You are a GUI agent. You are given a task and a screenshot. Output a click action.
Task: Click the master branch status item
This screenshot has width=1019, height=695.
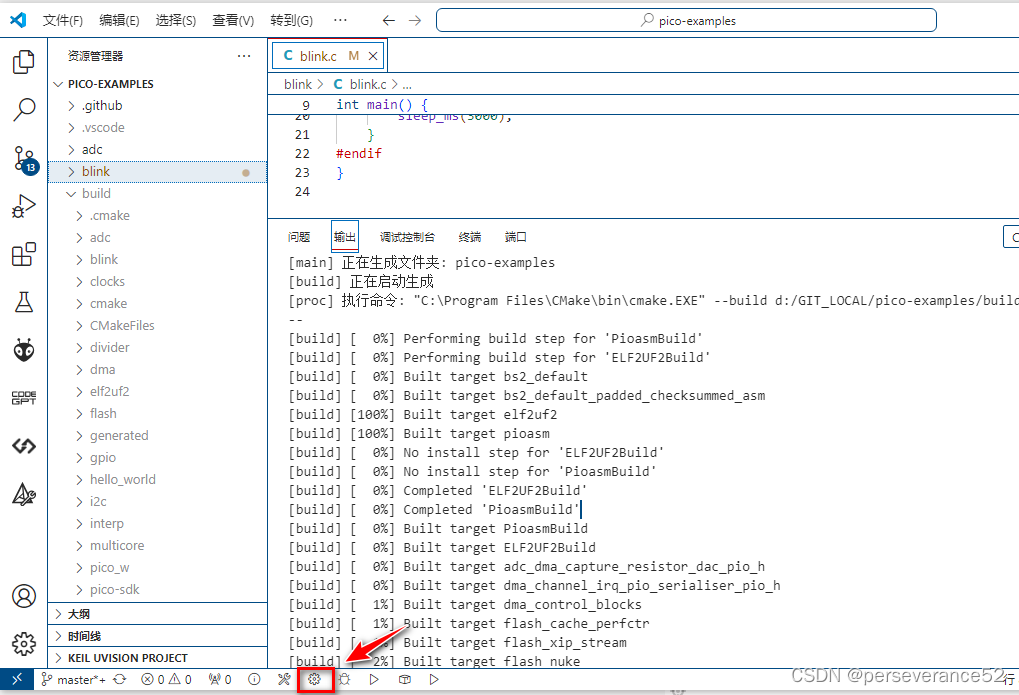(x=73, y=679)
